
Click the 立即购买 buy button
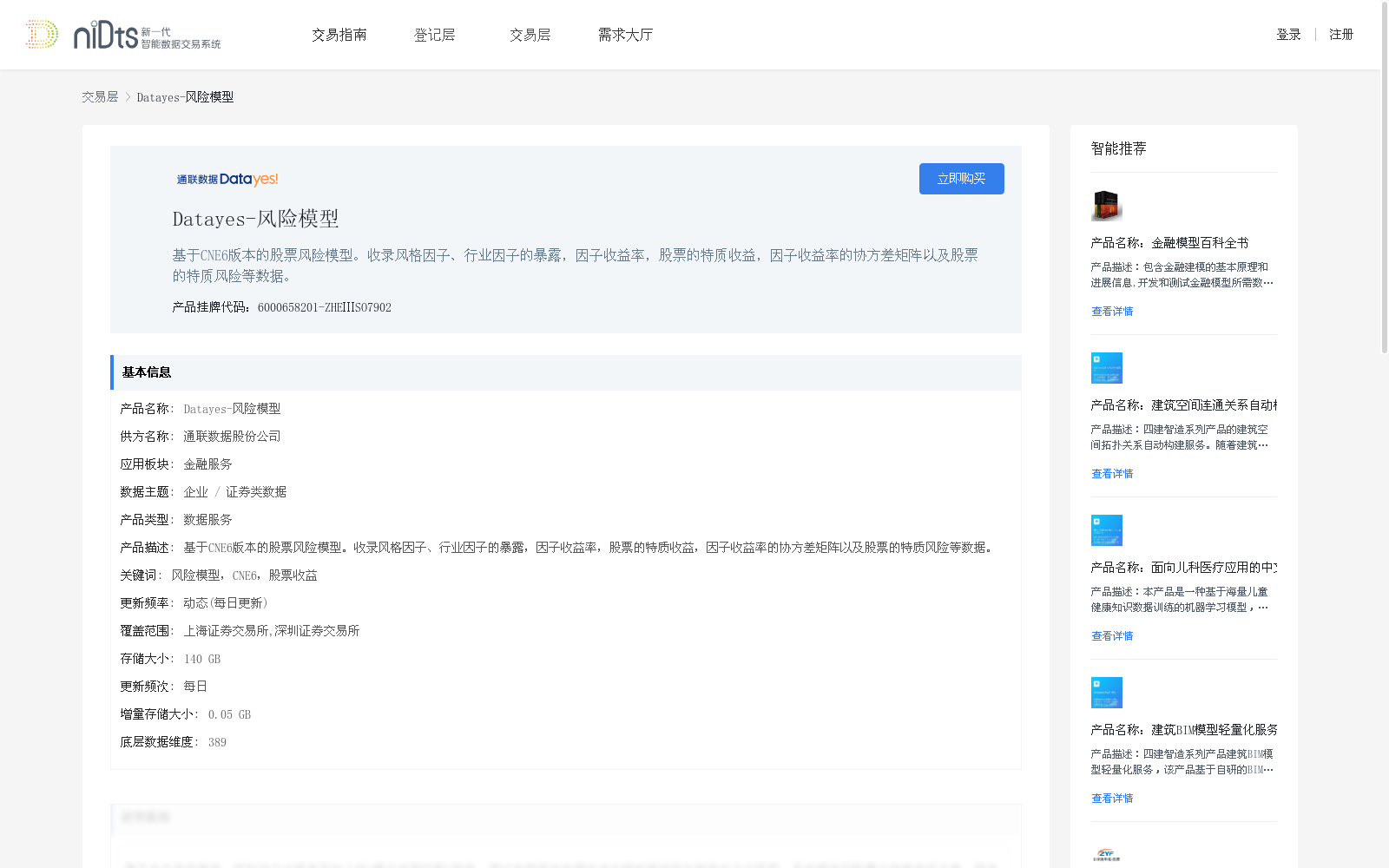[x=961, y=179]
